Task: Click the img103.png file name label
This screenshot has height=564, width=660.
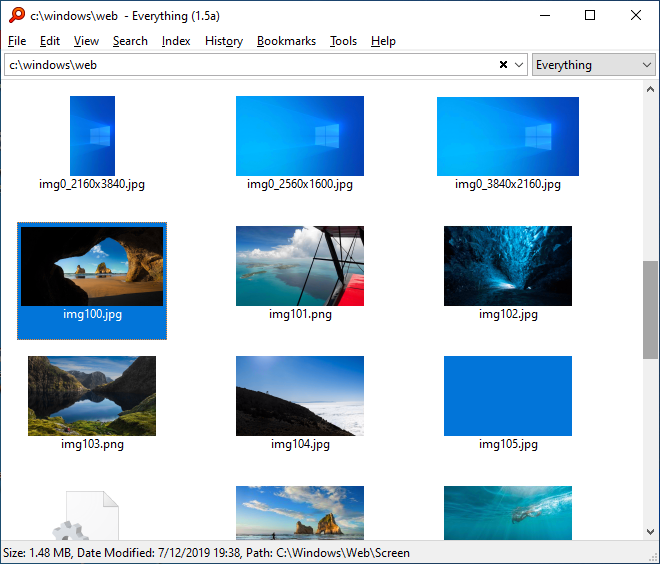Action: 92,444
